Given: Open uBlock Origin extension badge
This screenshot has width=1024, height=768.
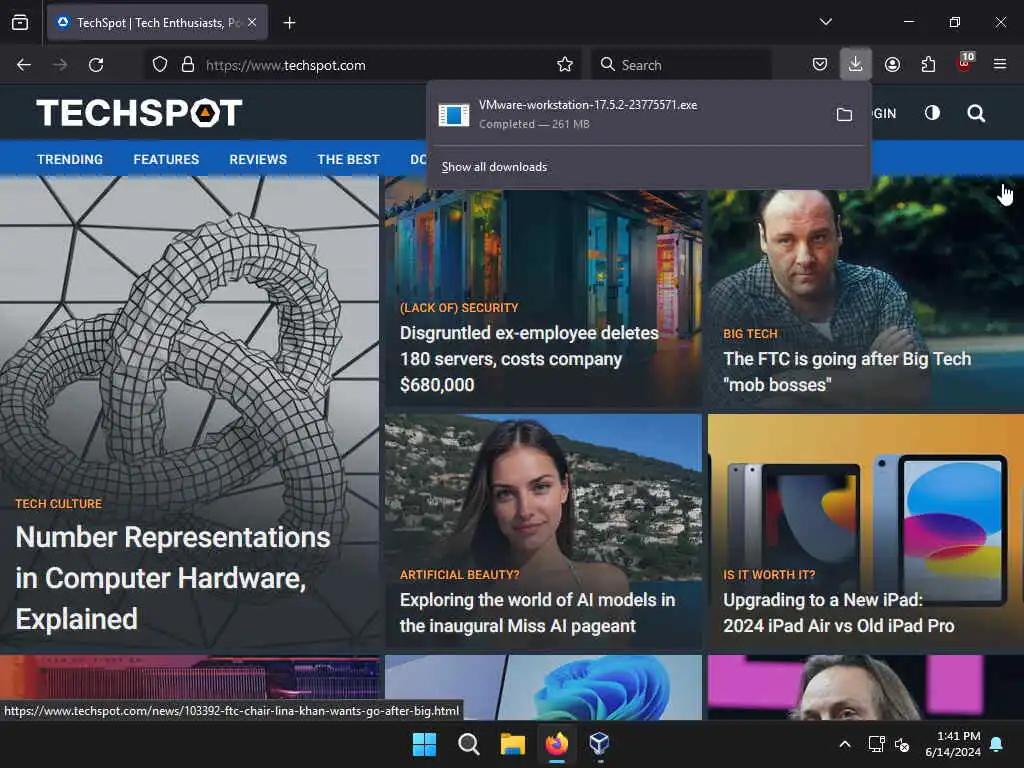Looking at the screenshot, I should point(964,63).
